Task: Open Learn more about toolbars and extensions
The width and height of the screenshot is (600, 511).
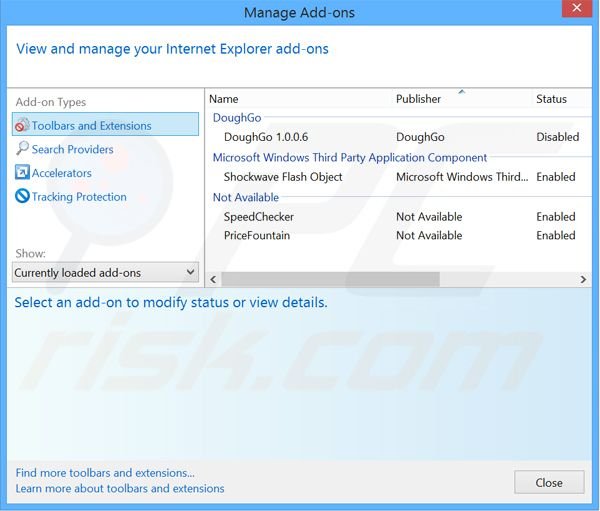Action: coord(120,488)
